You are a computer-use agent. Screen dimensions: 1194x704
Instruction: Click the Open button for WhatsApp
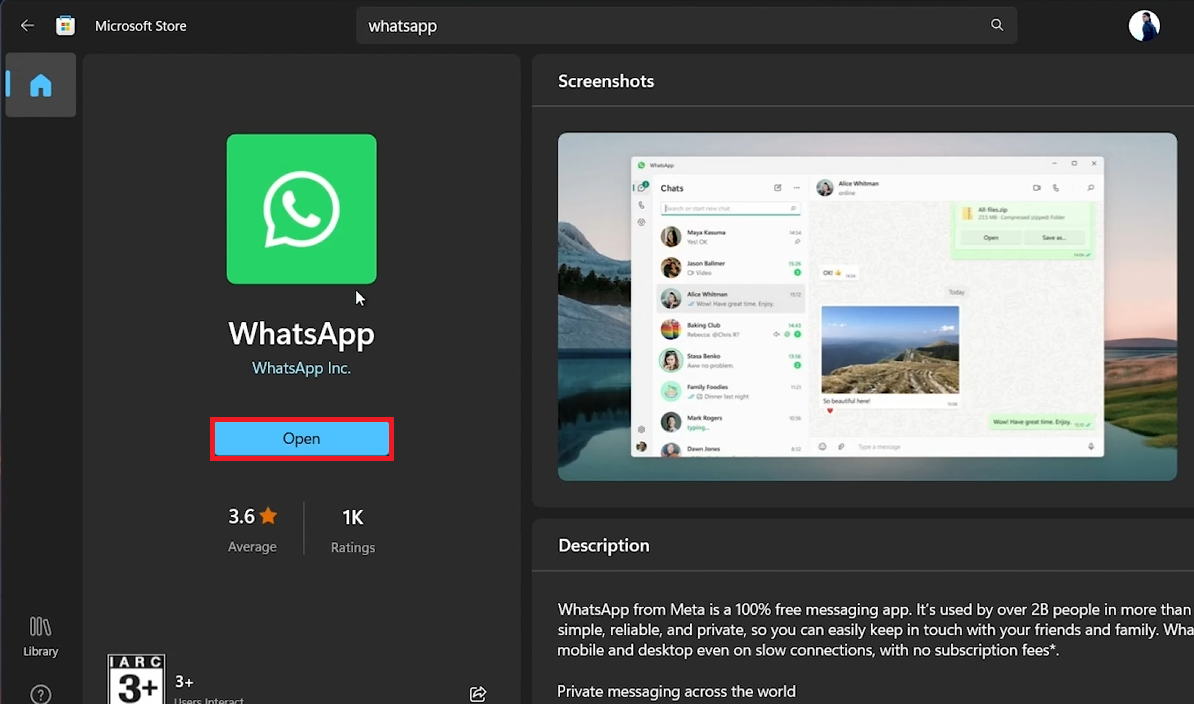point(302,439)
